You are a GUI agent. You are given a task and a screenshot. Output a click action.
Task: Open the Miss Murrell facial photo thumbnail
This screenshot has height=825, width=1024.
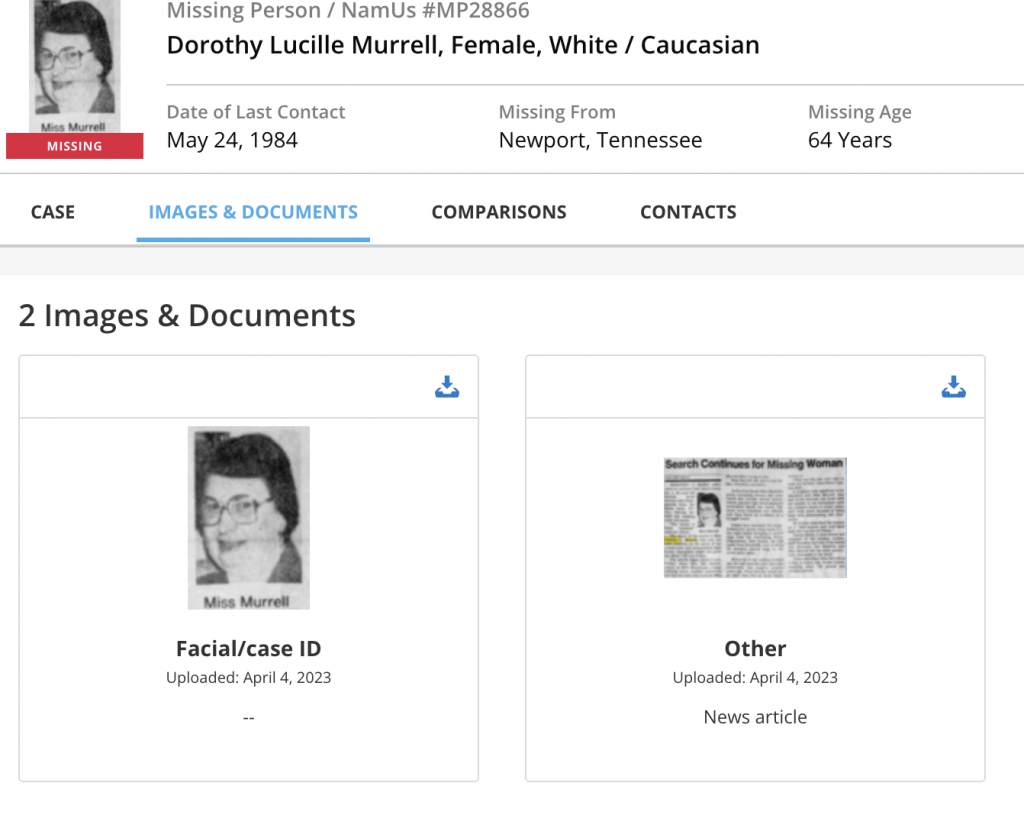pyautogui.click(x=248, y=517)
